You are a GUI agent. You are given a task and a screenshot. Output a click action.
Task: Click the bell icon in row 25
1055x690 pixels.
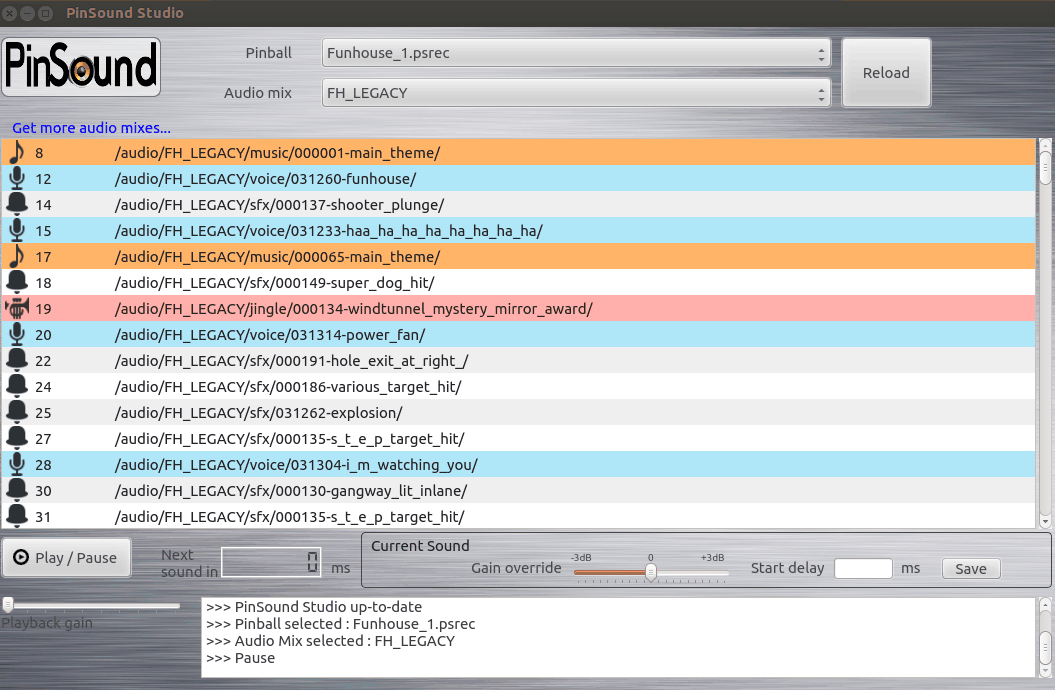17,412
